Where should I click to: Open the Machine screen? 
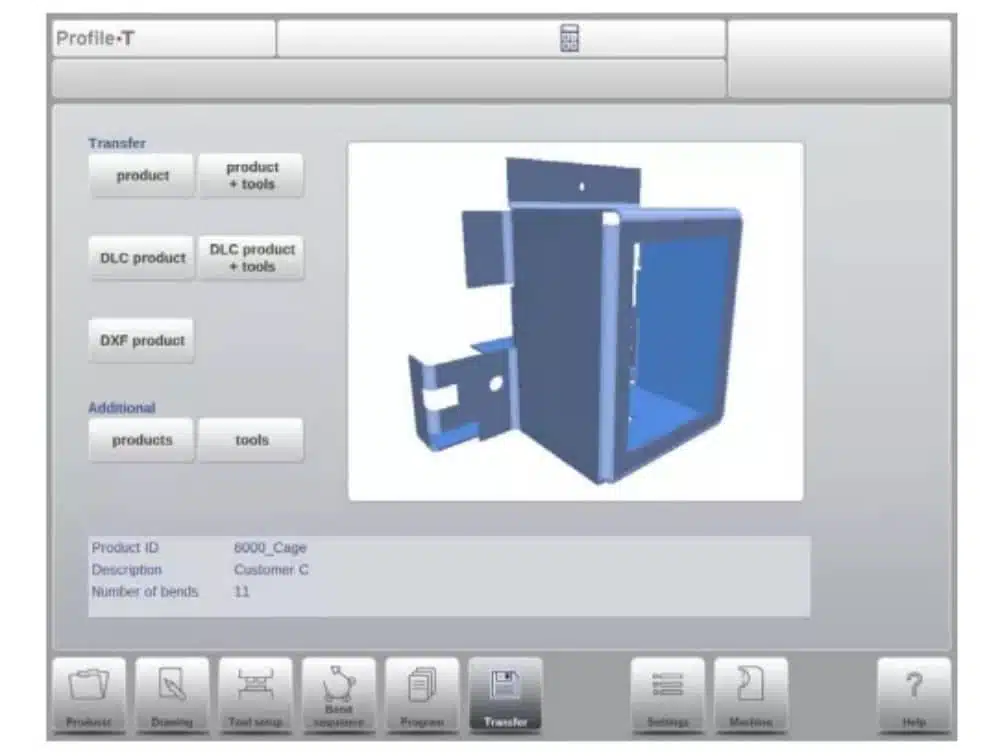click(x=751, y=696)
